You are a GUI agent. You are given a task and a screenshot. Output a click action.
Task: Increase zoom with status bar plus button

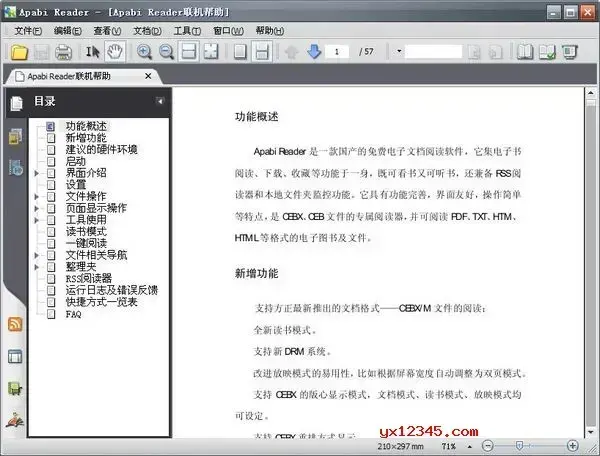572,446
